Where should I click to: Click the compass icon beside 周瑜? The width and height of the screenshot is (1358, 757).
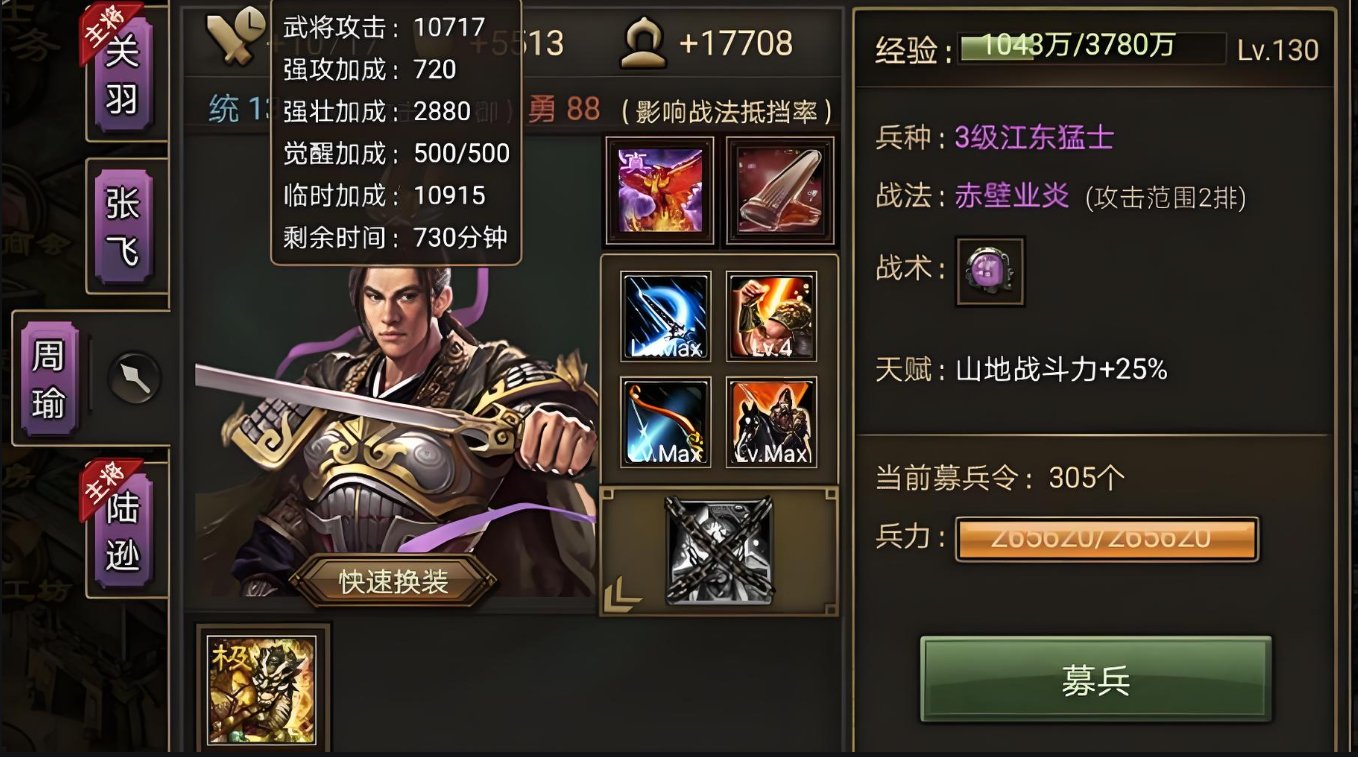point(134,378)
